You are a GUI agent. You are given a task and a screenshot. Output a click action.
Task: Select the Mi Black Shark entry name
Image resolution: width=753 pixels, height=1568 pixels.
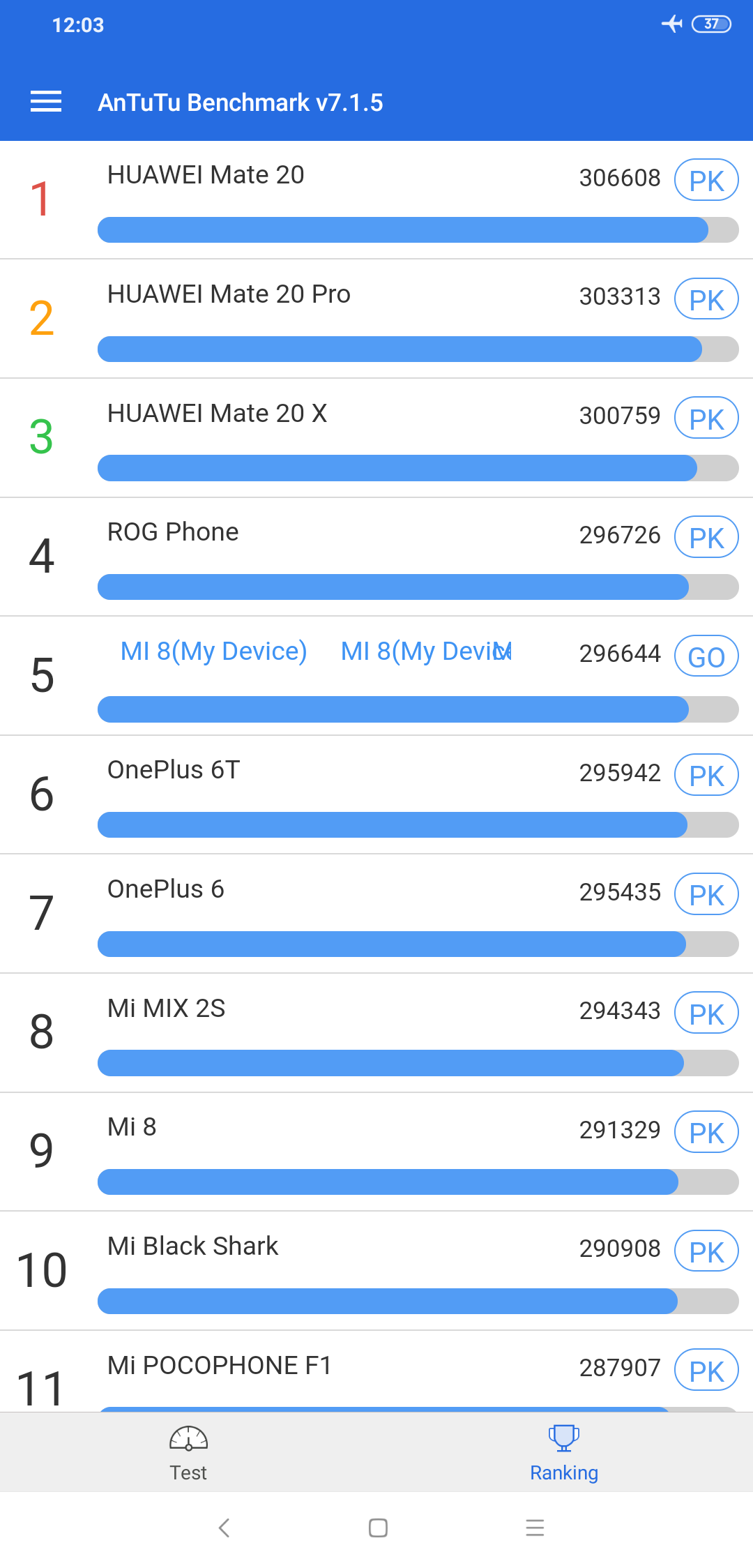[x=193, y=1246]
